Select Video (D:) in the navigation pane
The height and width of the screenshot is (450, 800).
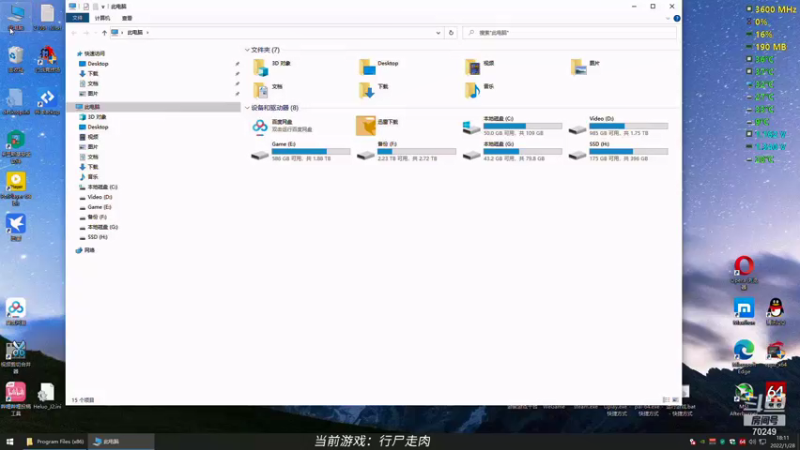click(99, 197)
